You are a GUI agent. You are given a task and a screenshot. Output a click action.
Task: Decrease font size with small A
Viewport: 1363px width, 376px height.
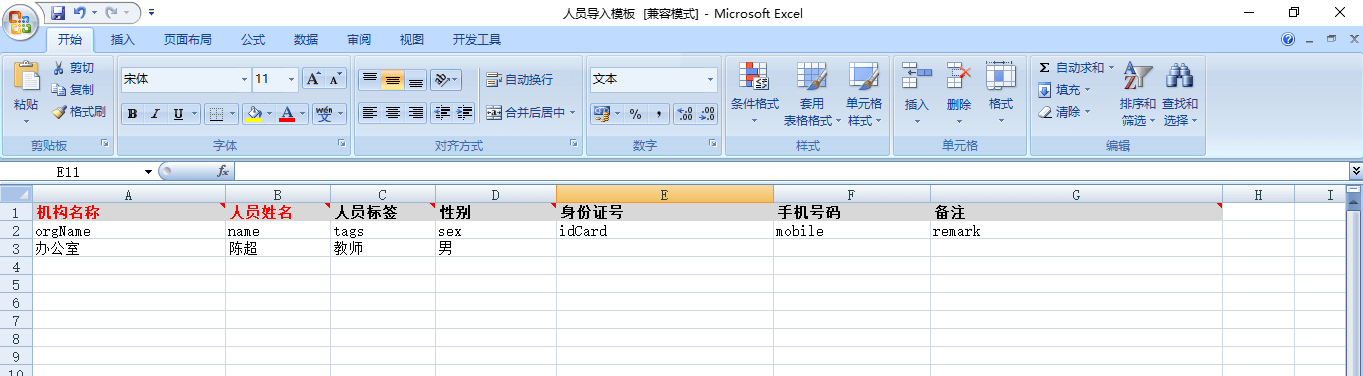(335, 79)
